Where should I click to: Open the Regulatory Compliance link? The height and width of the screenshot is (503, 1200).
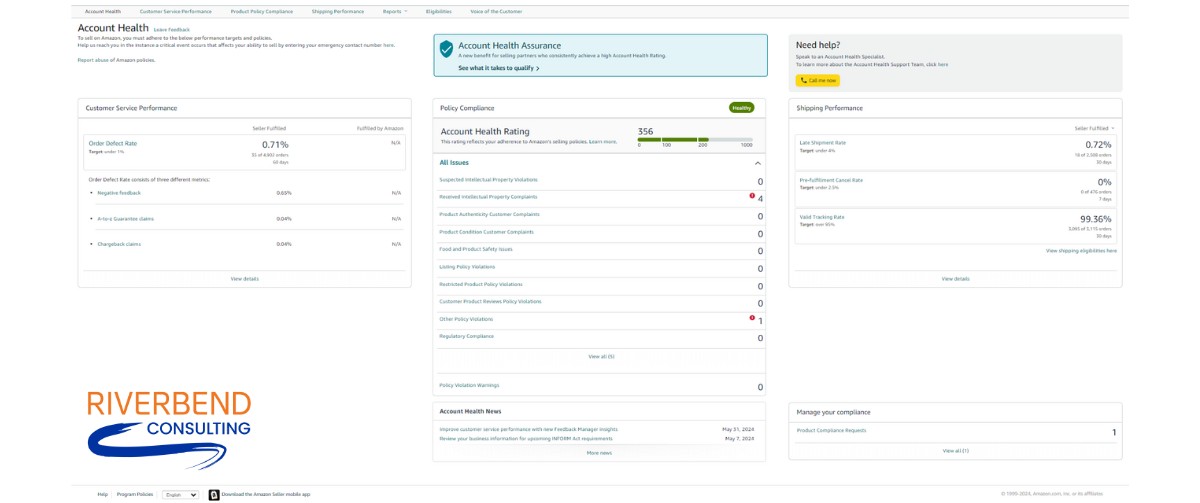click(x=467, y=336)
